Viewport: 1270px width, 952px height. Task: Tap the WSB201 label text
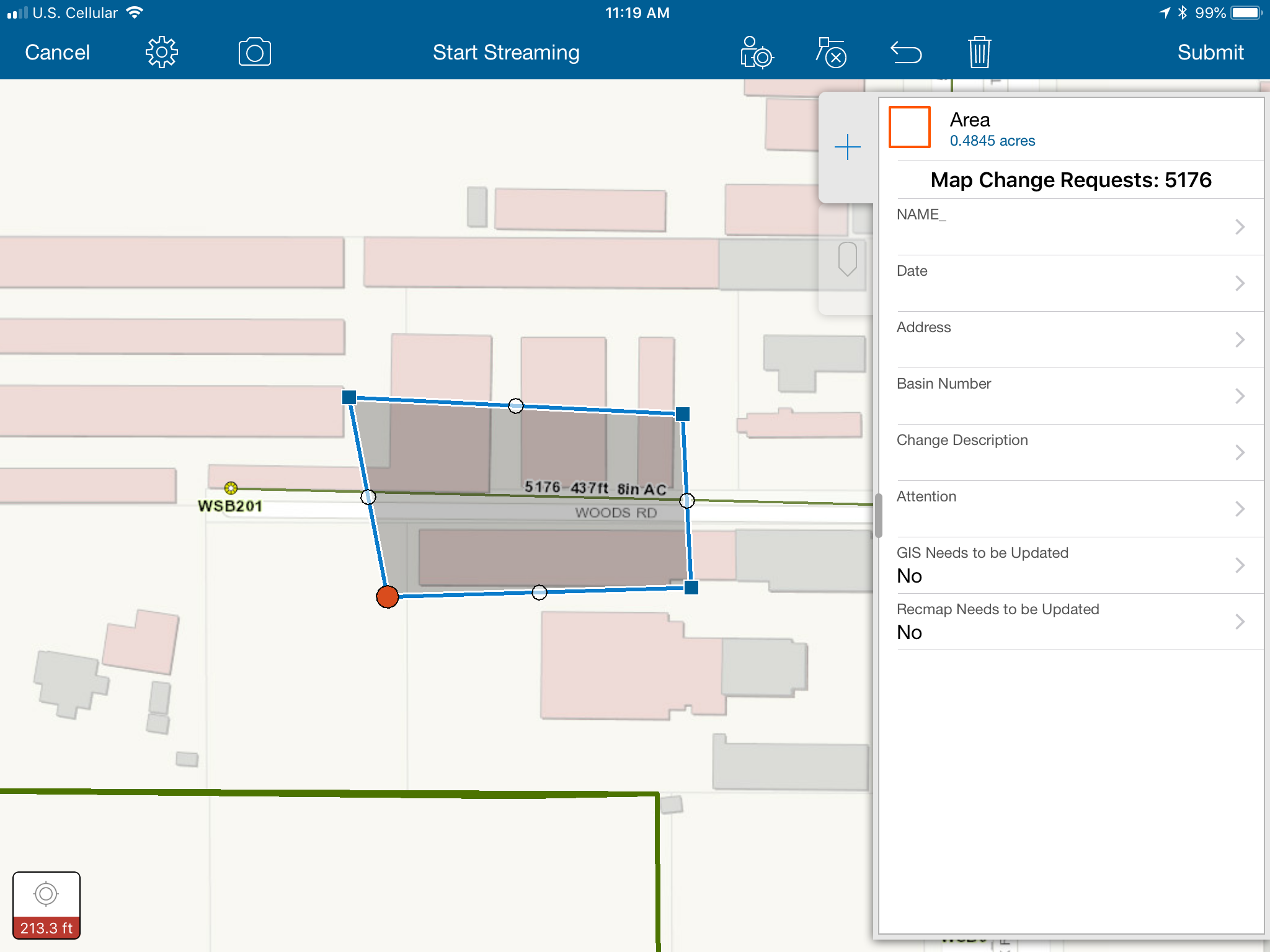point(230,506)
